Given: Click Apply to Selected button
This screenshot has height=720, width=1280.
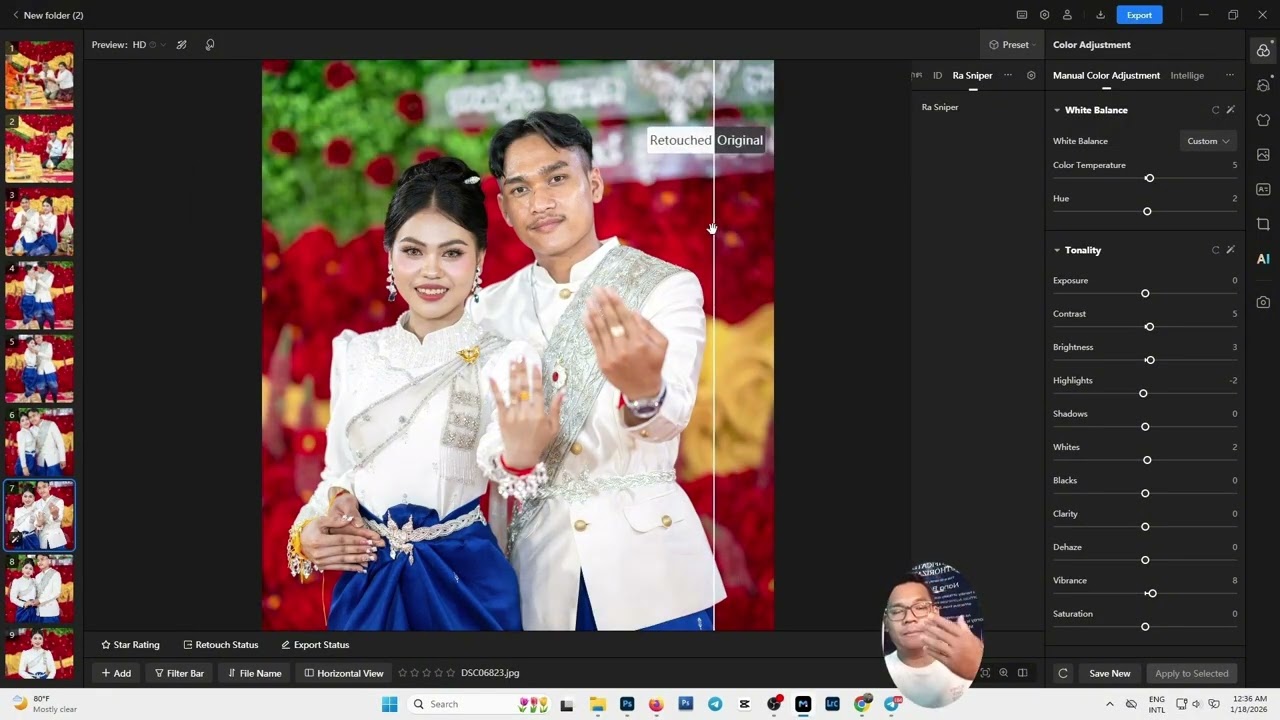Looking at the screenshot, I should pos(1191,673).
